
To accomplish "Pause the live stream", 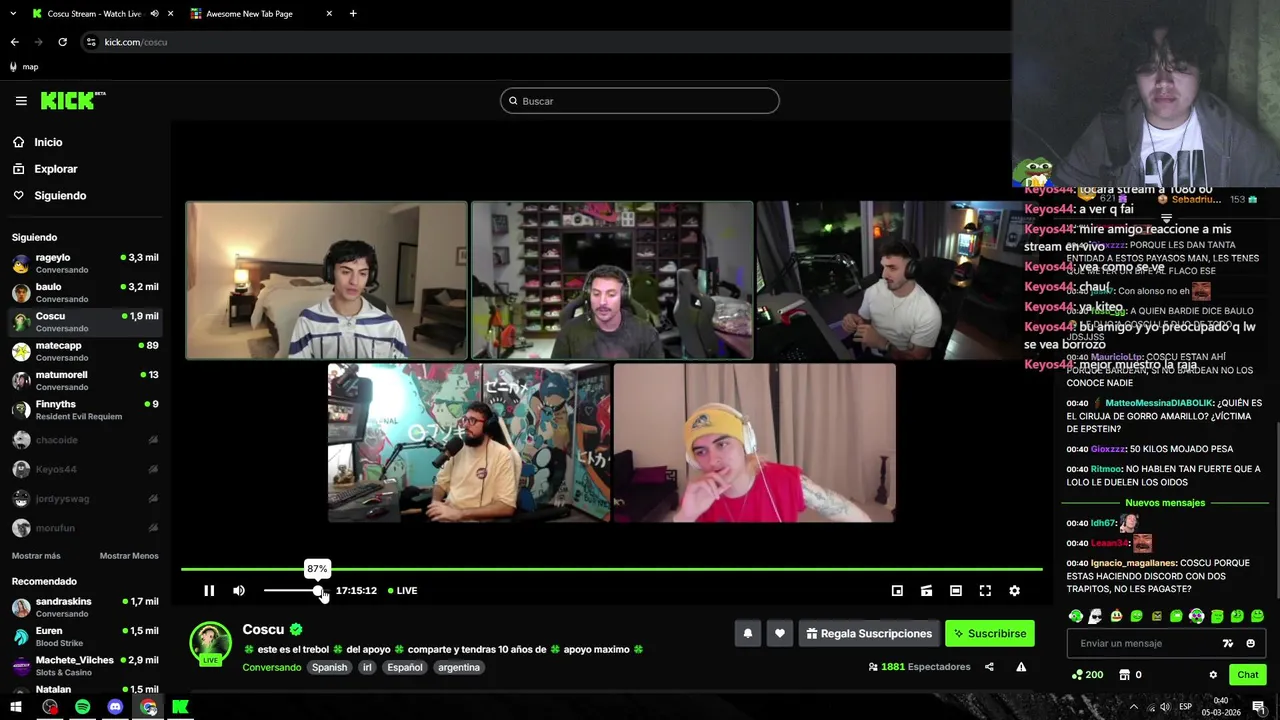I will coord(209,591).
